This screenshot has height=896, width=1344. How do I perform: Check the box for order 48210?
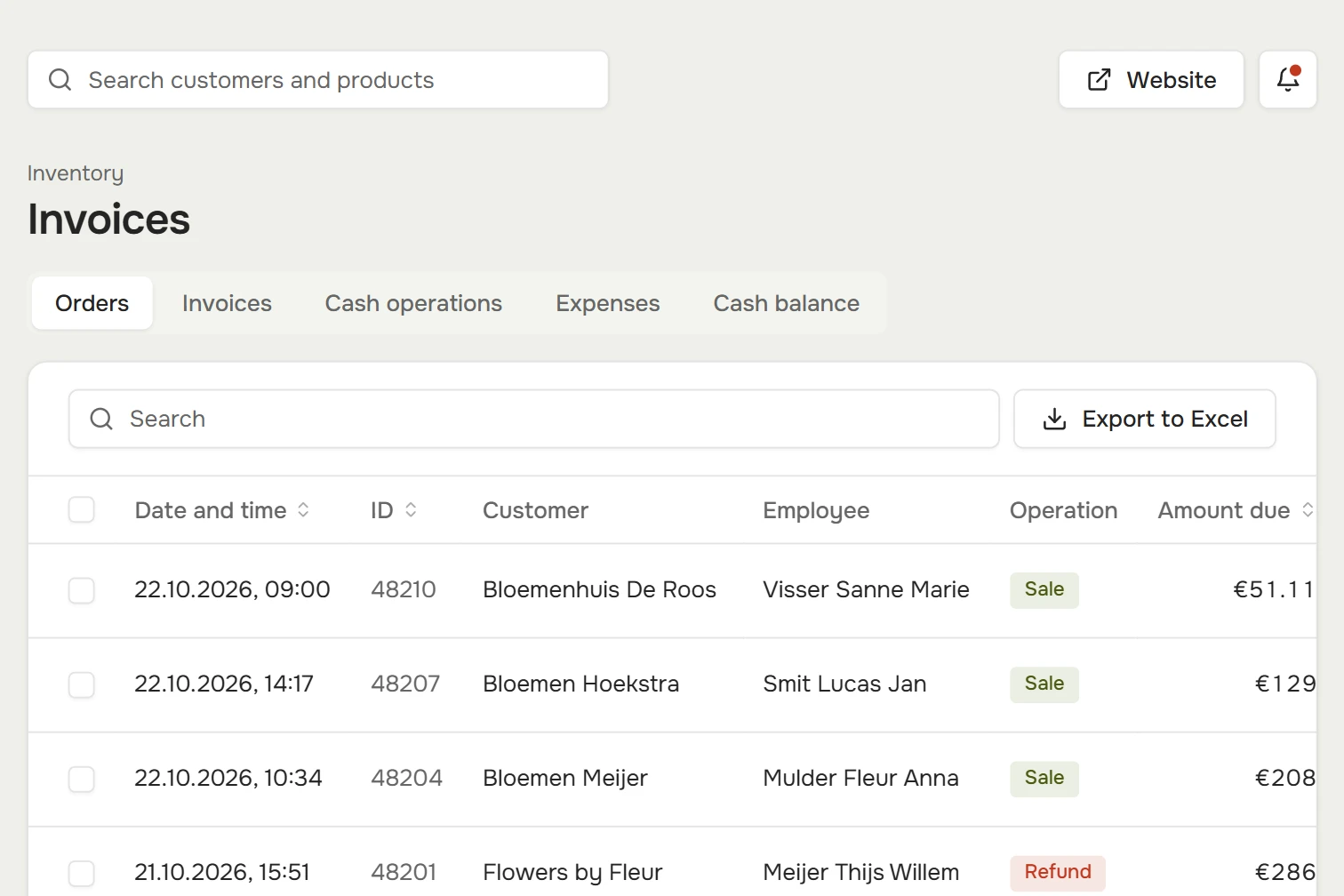click(x=82, y=590)
